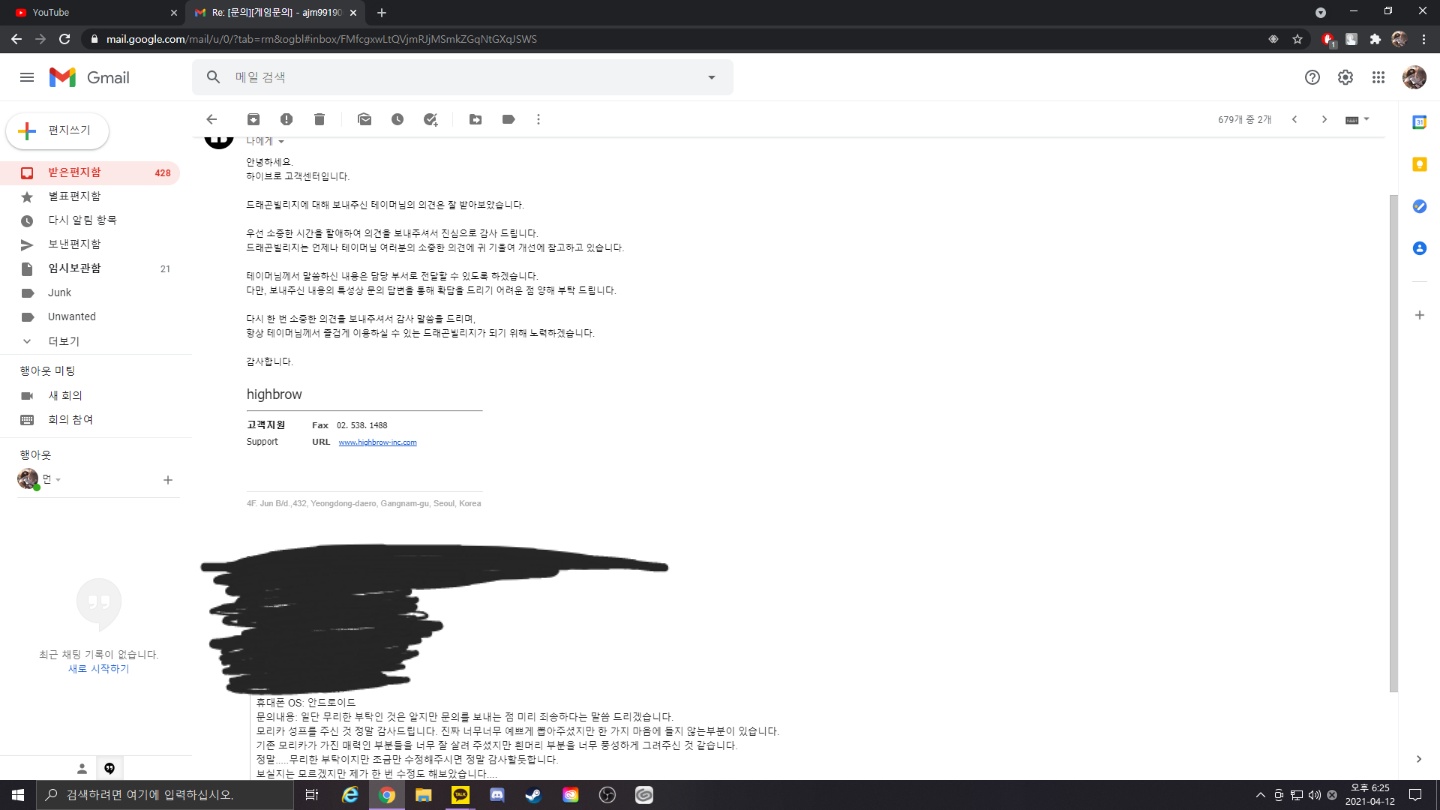Snooze this email with the clock icon

point(397,119)
